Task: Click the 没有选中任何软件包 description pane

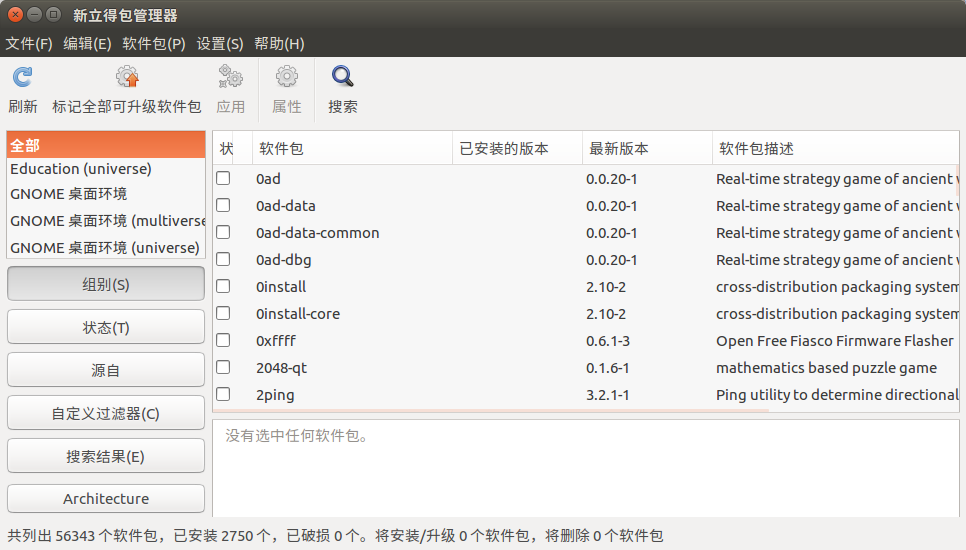Action: coord(585,468)
